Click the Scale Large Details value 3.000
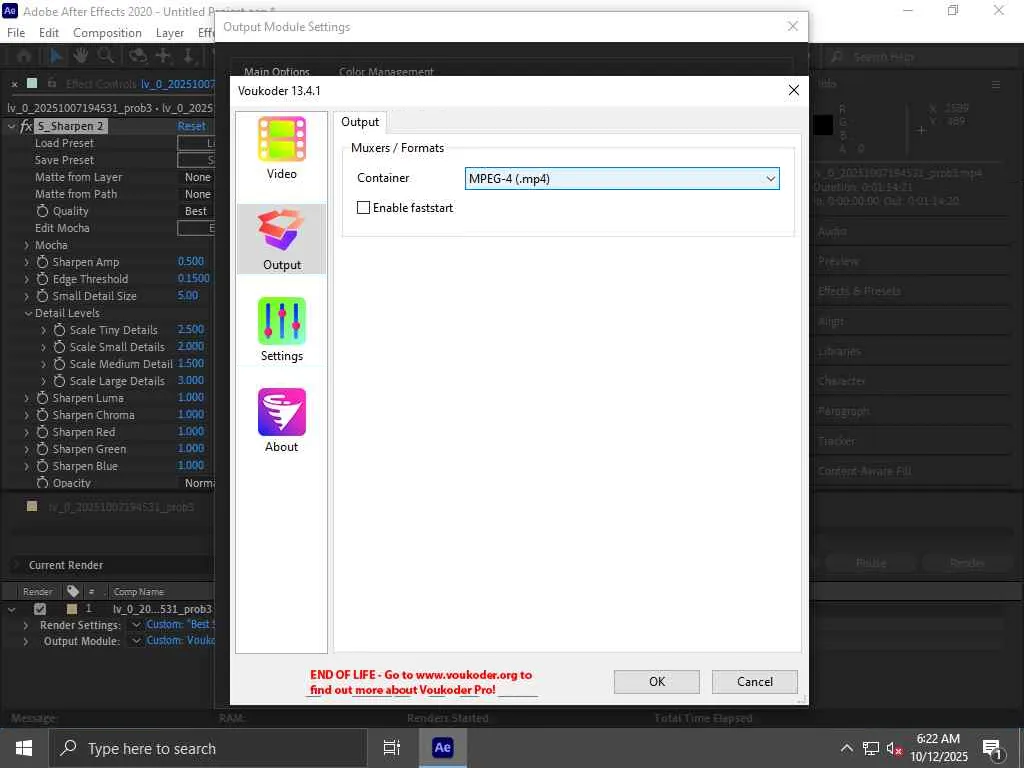1024x768 pixels. [191, 380]
